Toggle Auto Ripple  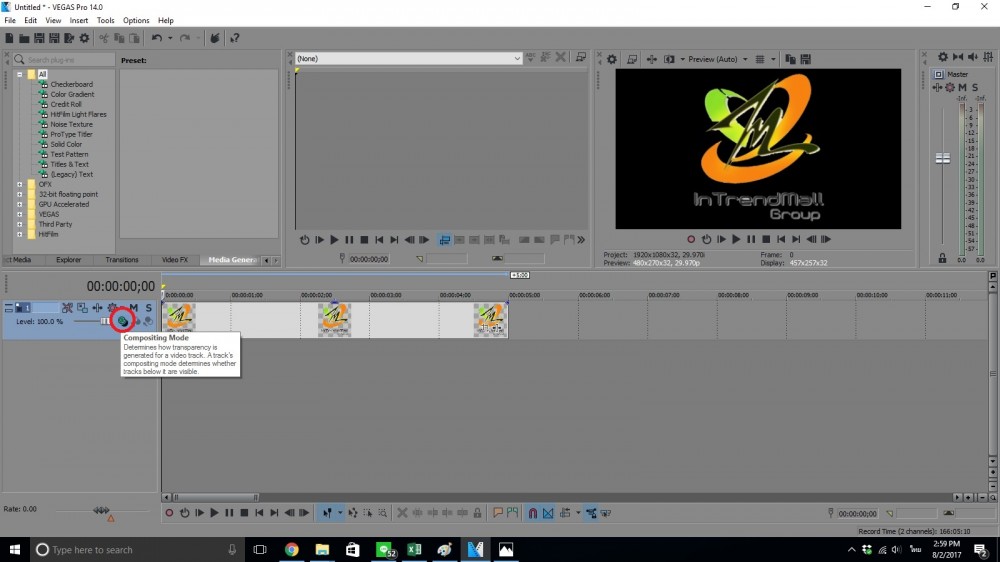[x=565, y=513]
